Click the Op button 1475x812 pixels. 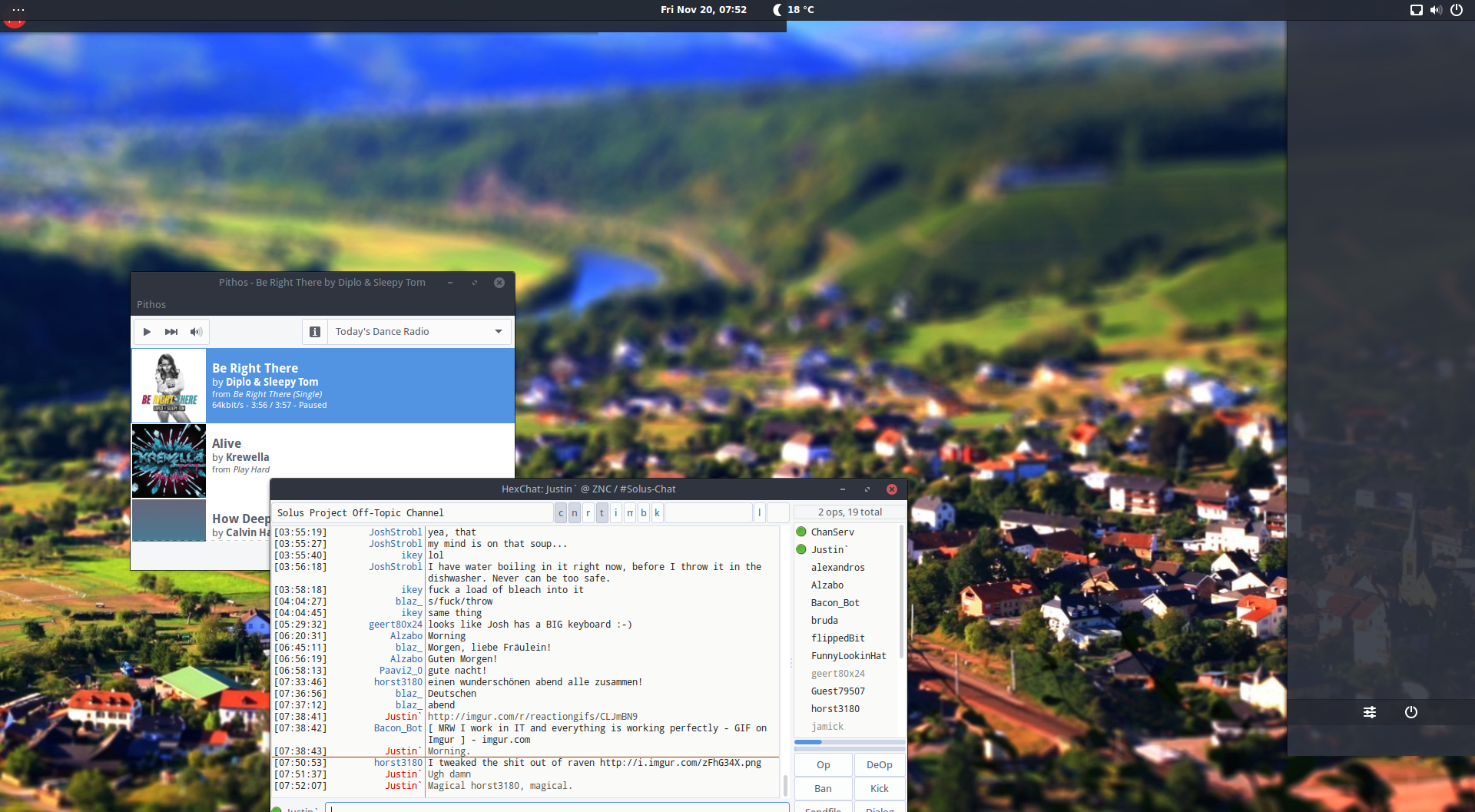tap(824, 765)
